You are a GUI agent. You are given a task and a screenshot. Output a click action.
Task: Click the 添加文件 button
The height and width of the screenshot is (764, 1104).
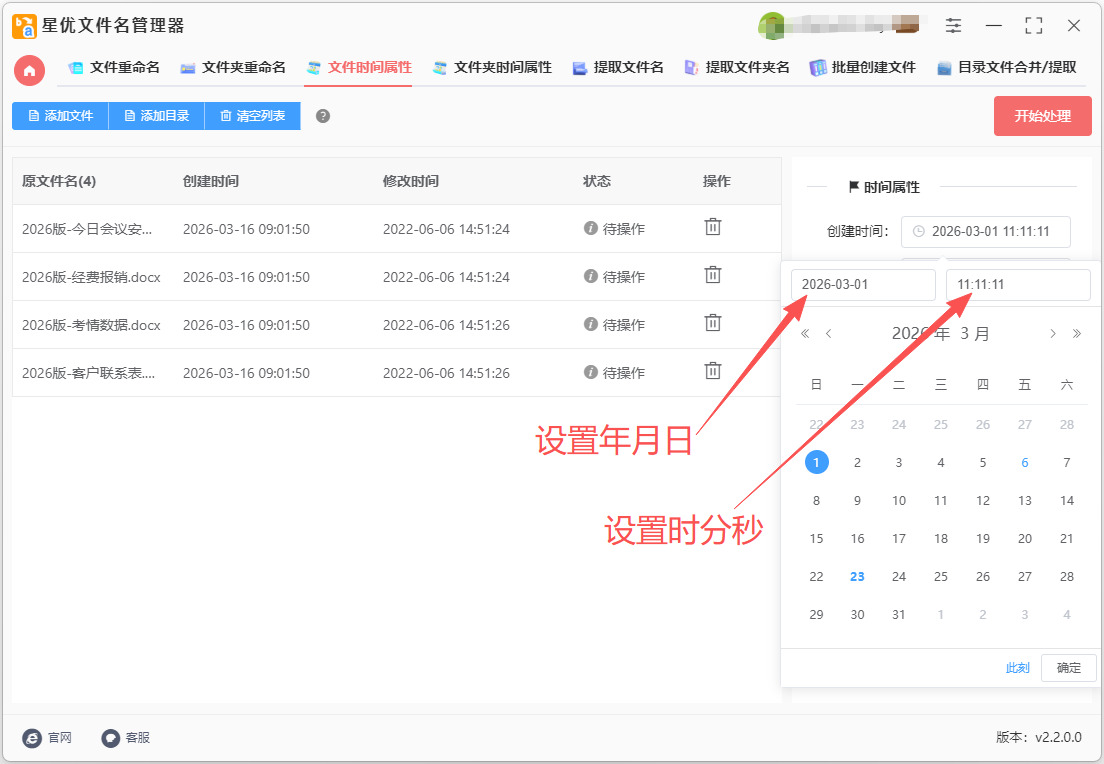tap(60, 116)
